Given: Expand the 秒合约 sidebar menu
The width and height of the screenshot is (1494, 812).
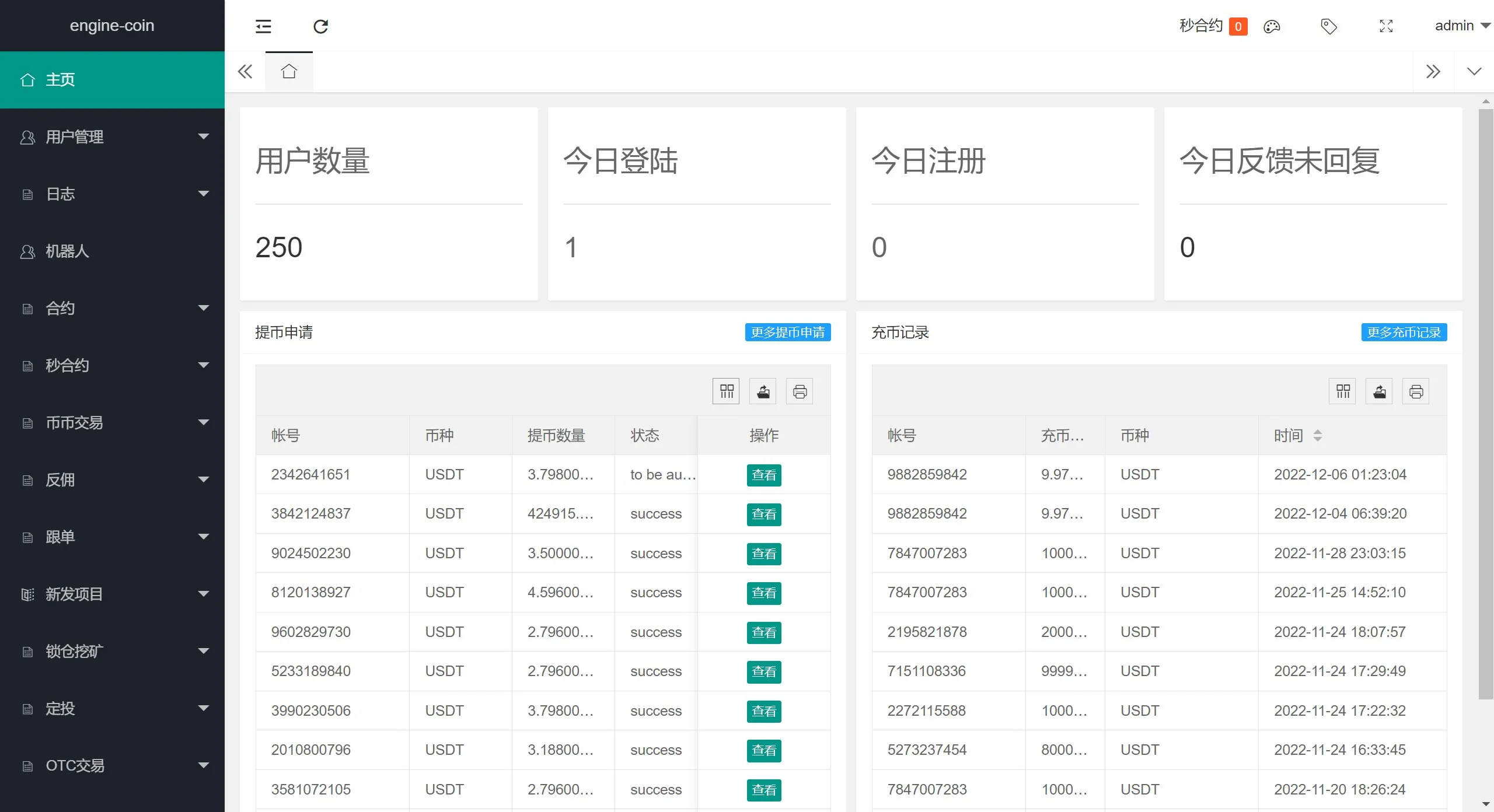Looking at the screenshot, I should pos(112,366).
